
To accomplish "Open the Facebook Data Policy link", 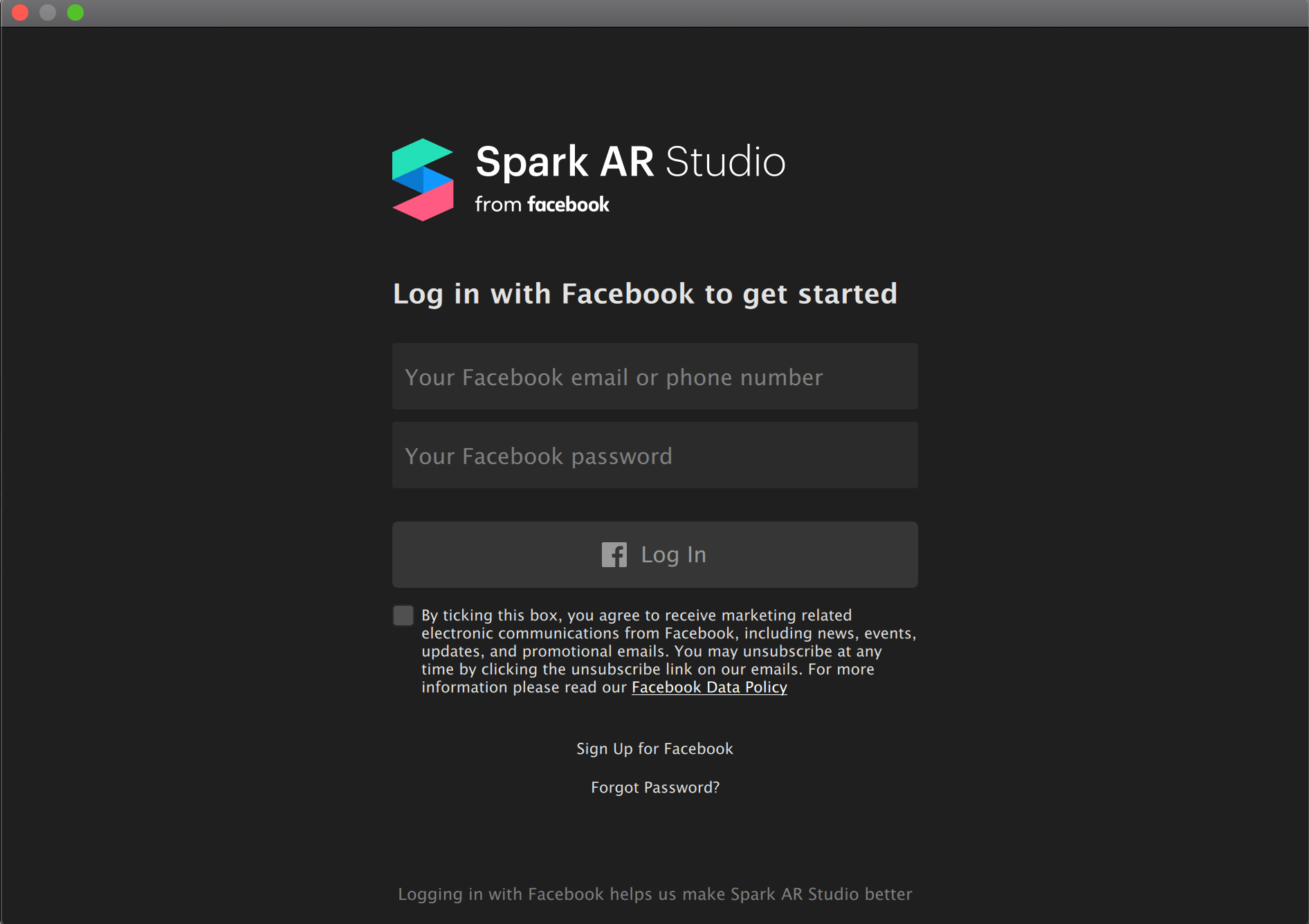I will pos(709,687).
